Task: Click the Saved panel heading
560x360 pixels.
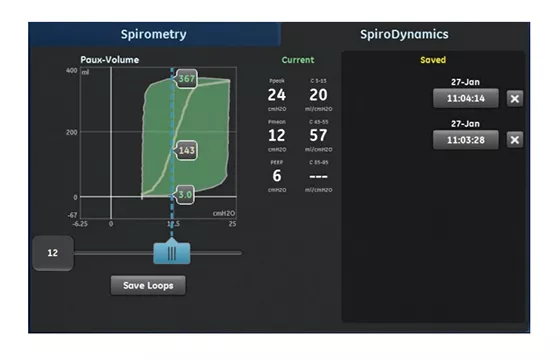Action: pyautogui.click(x=433, y=60)
